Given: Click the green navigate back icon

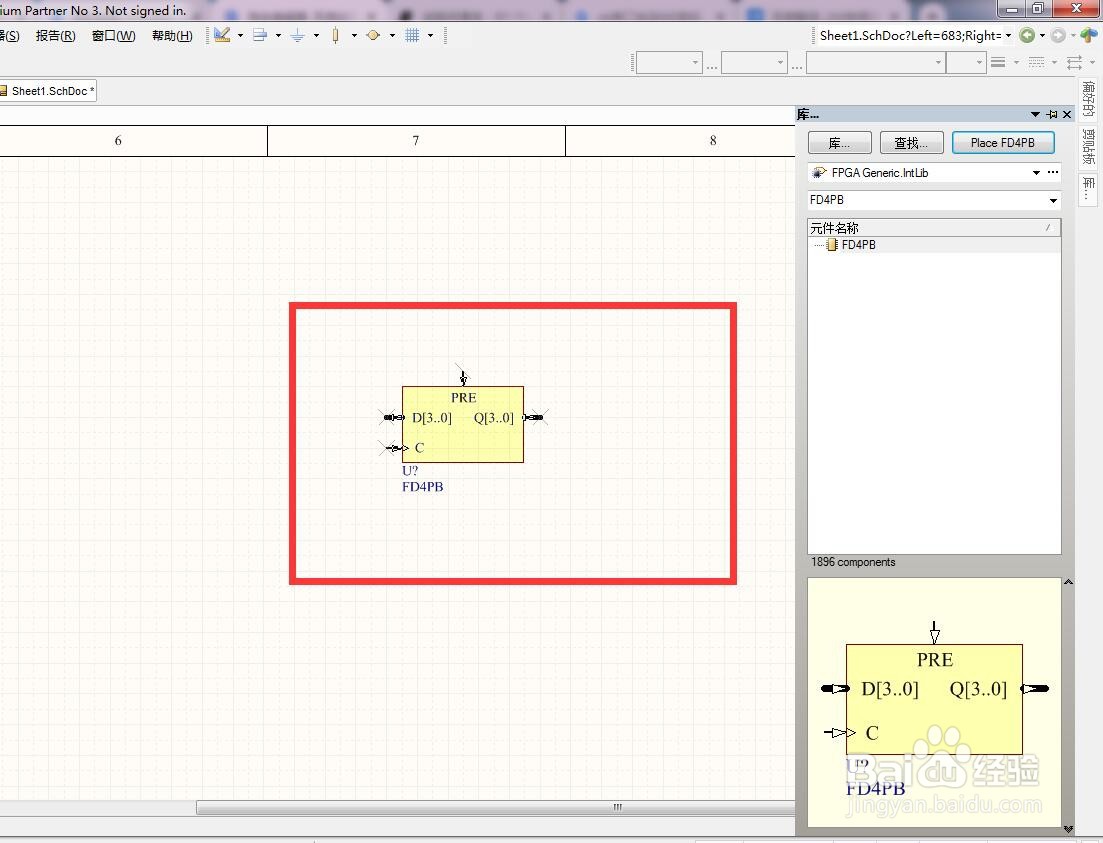Looking at the screenshot, I should [x=1027, y=35].
